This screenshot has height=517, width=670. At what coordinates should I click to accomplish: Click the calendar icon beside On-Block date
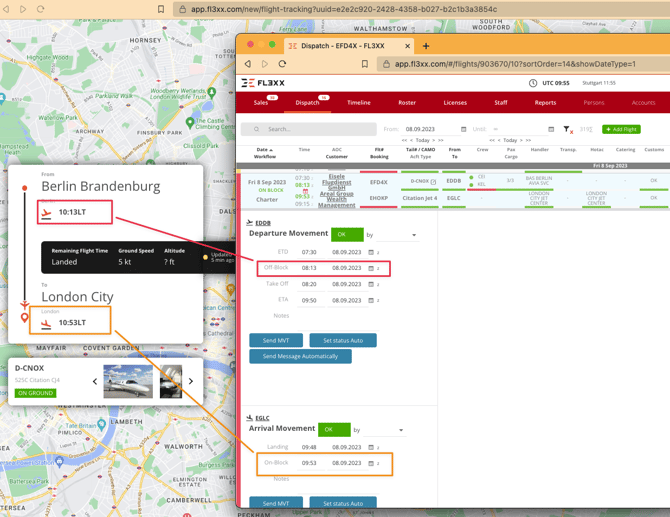coord(371,463)
